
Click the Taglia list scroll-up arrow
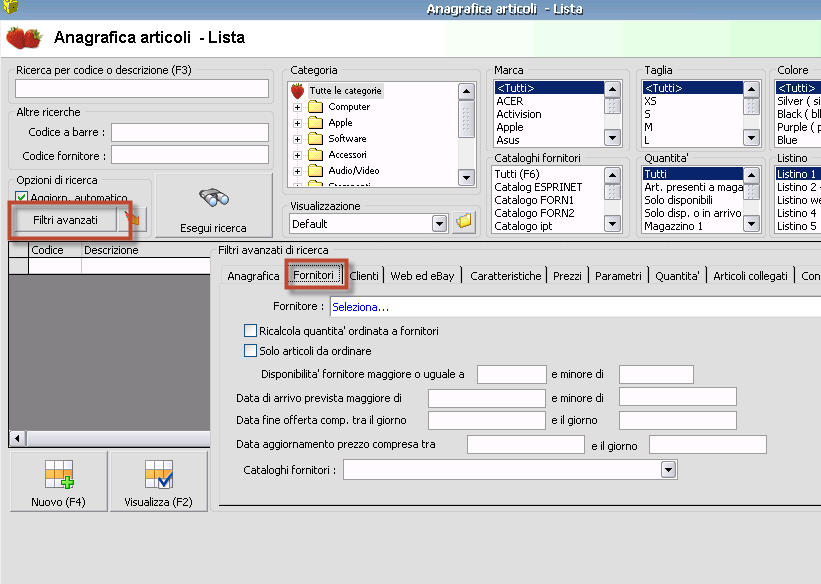pos(751,89)
